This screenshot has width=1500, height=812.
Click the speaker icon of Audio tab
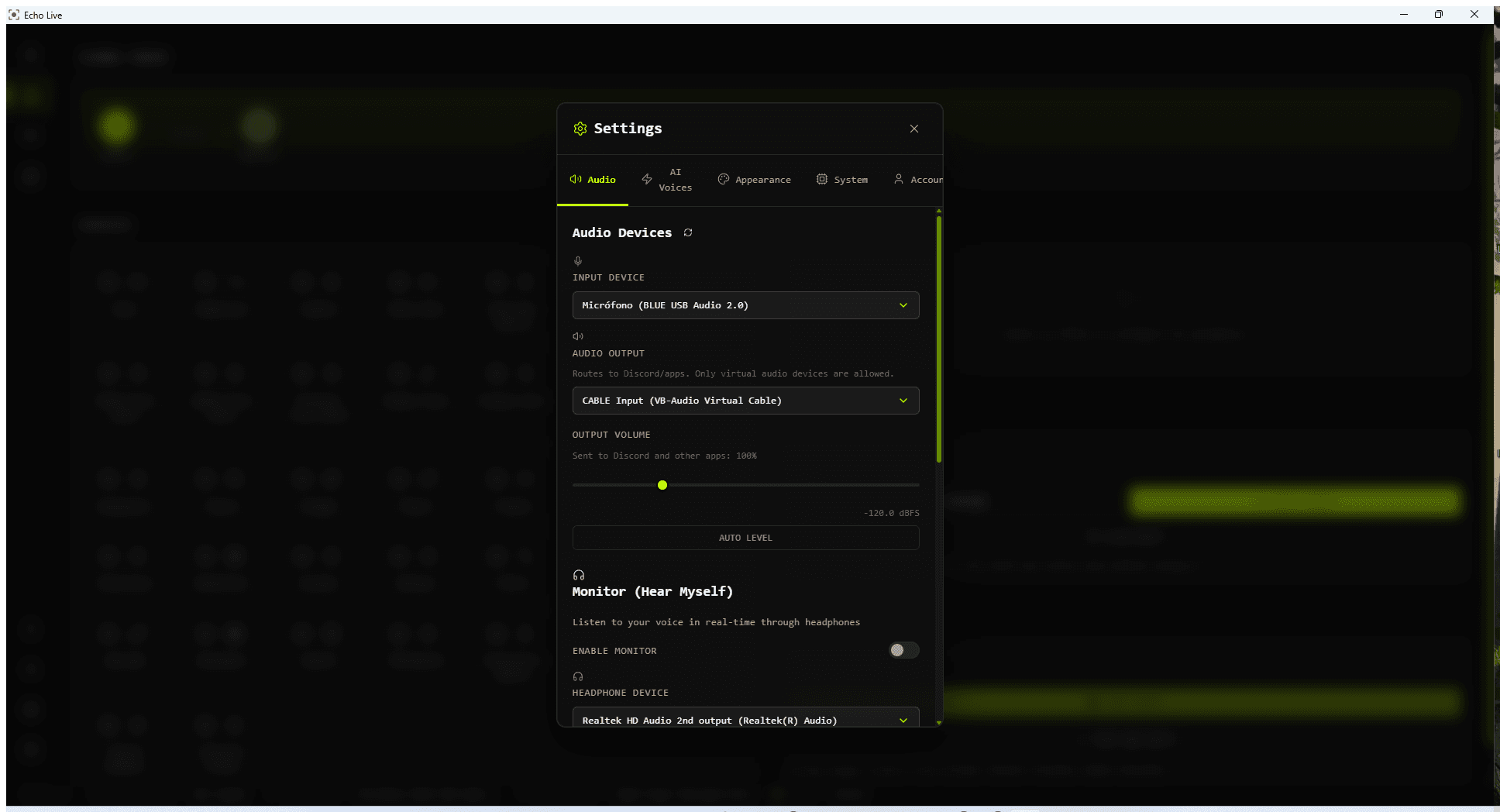[576, 179]
